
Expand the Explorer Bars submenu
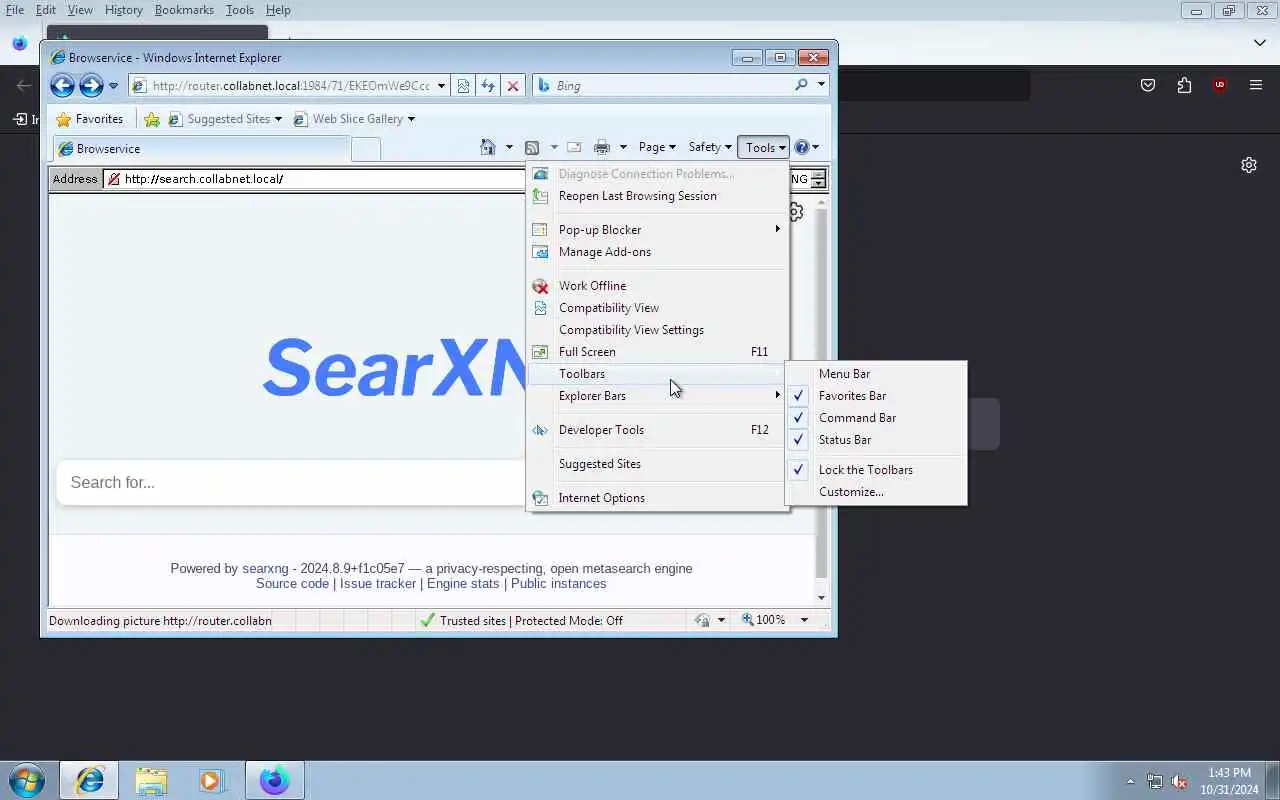(x=658, y=396)
